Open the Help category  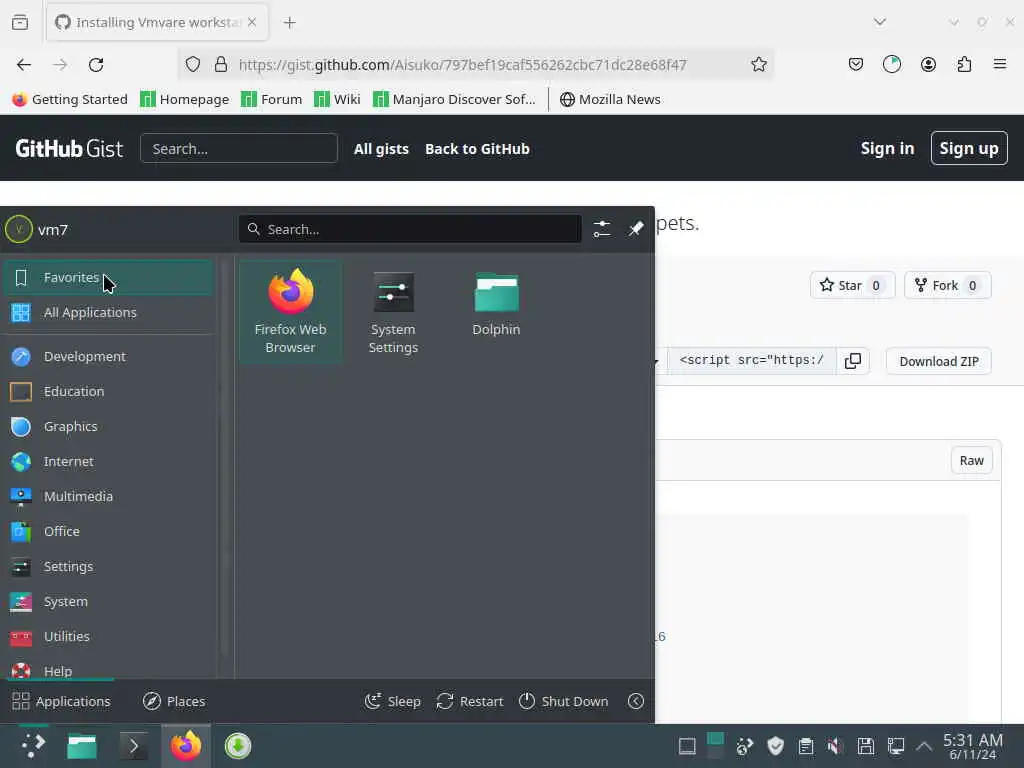click(x=108, y=670)
